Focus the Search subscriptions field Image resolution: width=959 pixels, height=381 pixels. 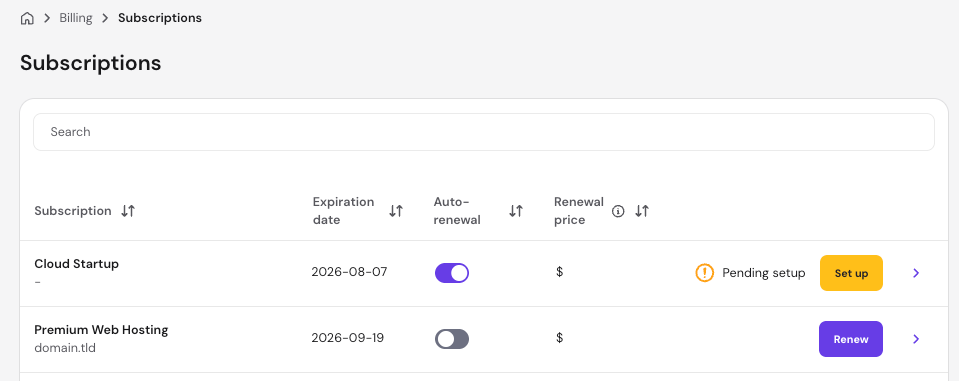(x=484, y=132)
